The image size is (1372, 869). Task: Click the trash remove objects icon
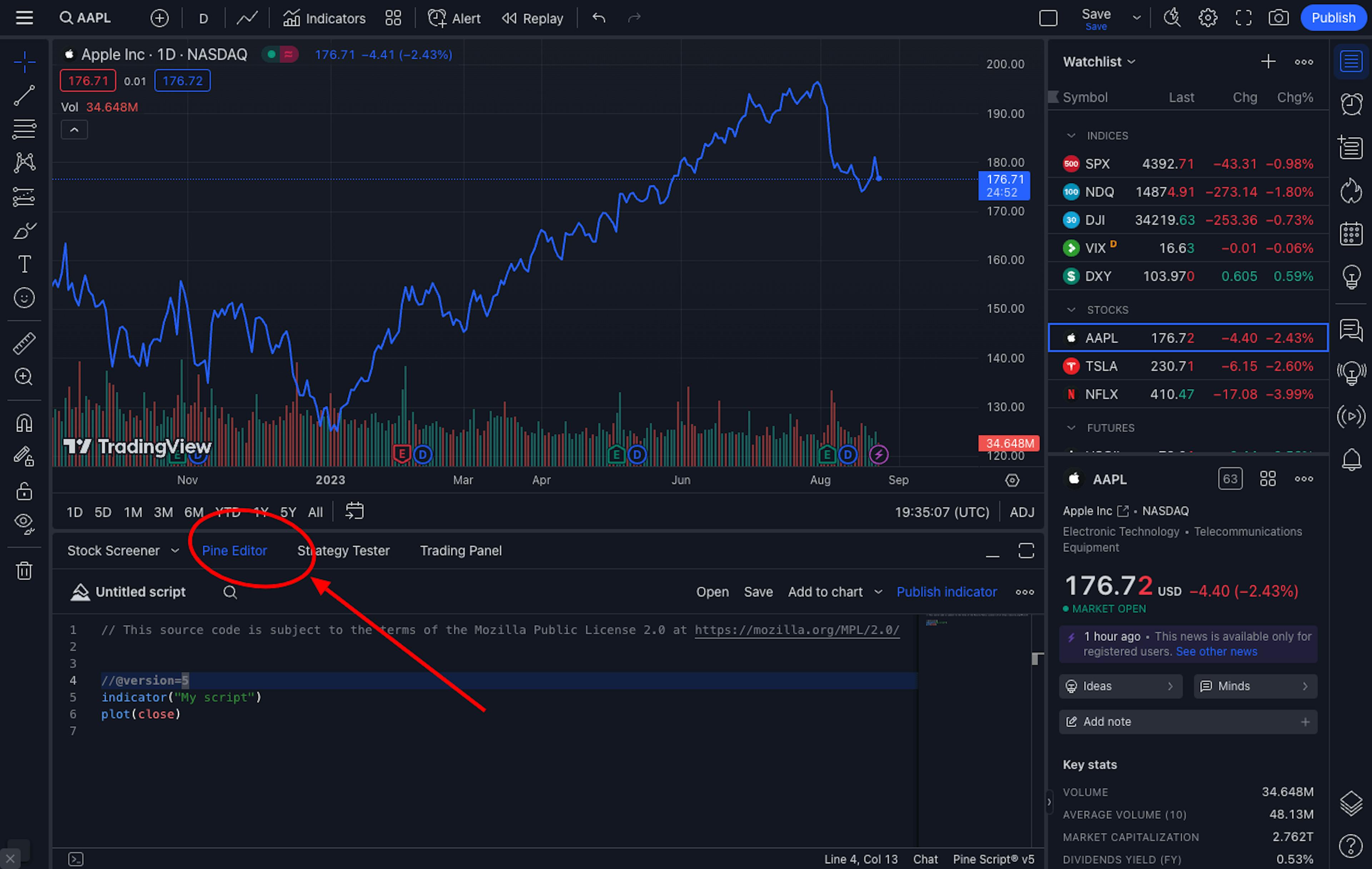tap(24, 570)
